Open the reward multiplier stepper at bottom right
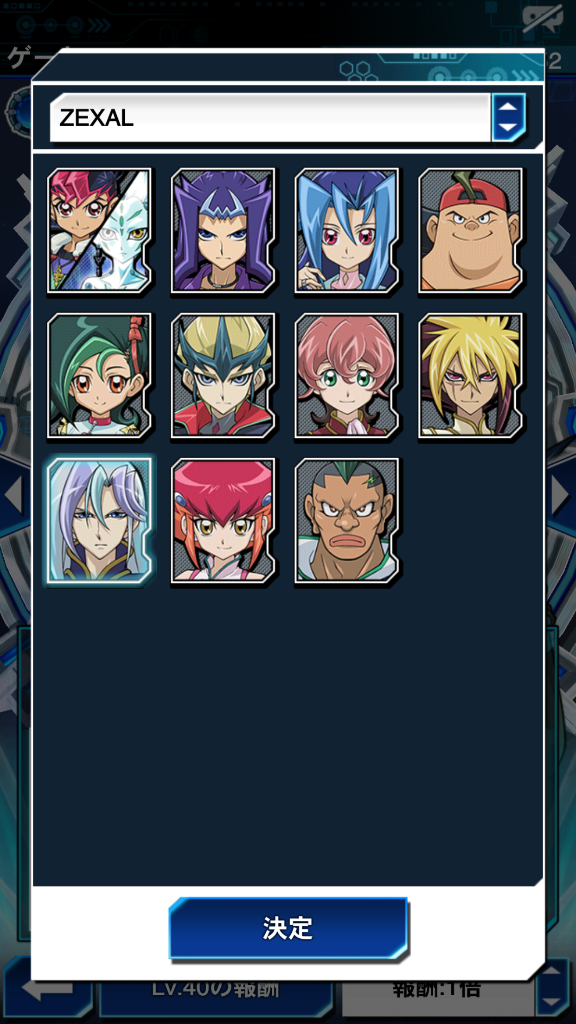This screenshot has width=576, height=1024. [552, 988]
